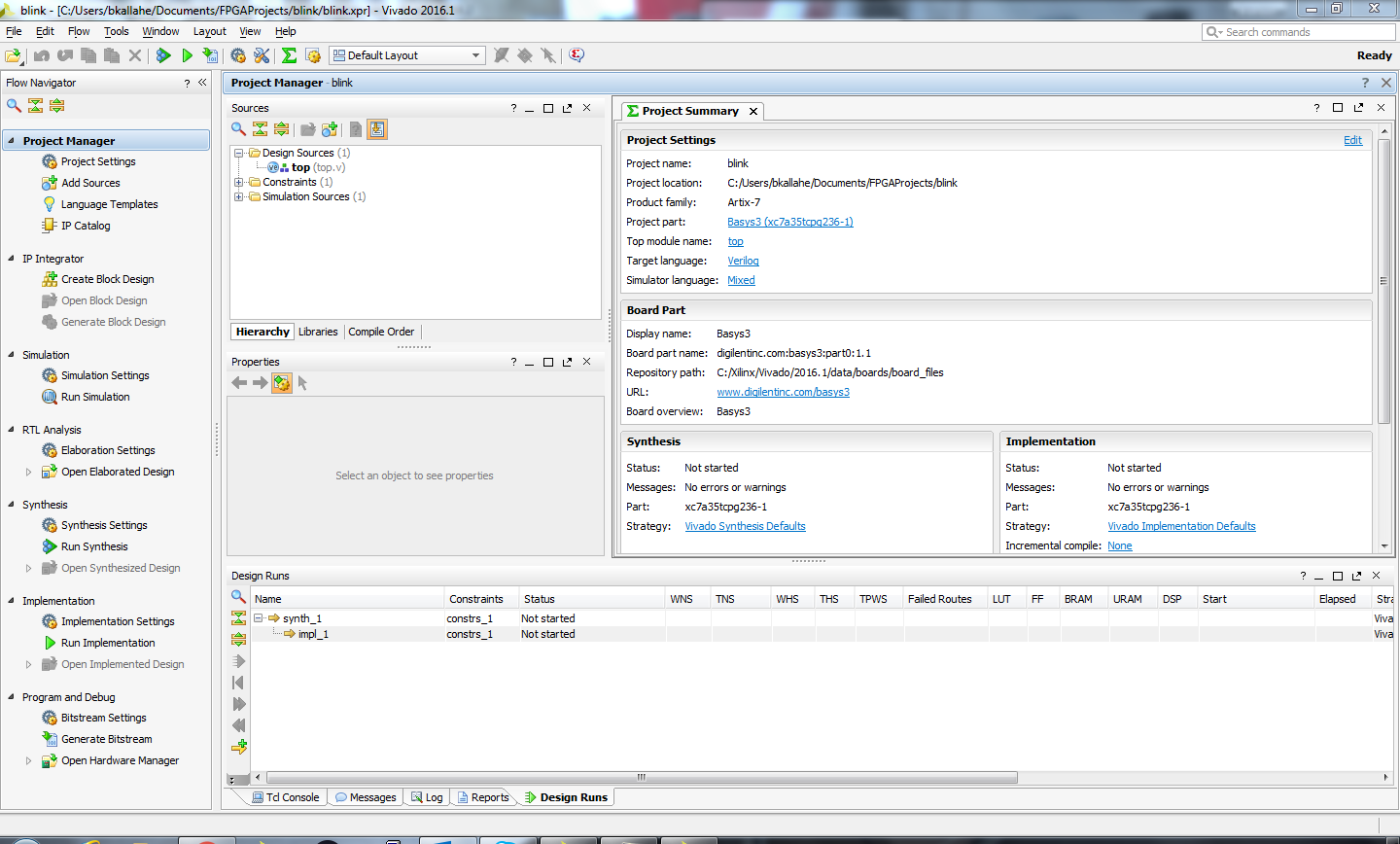The width and height of the screenshot is (1400, 844).
Task: Open the Tools menu
Action: [x=117, y=31]
